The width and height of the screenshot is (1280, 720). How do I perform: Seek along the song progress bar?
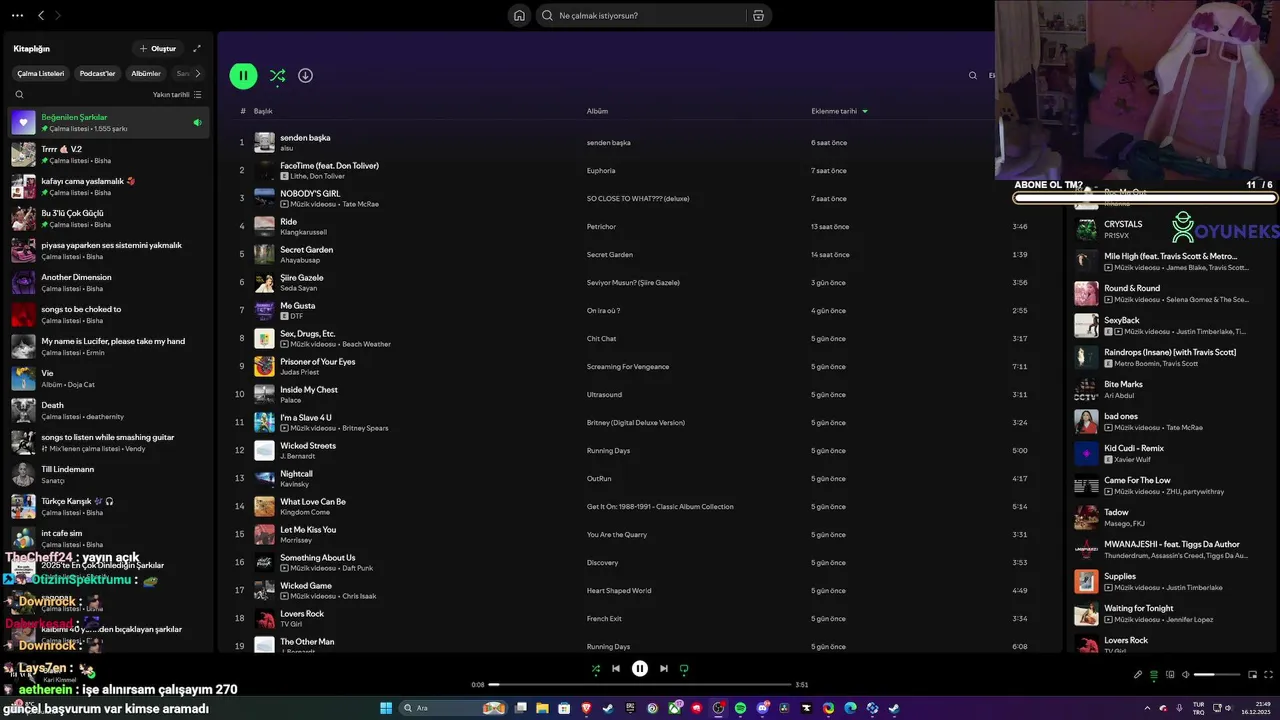coord(640,685)
